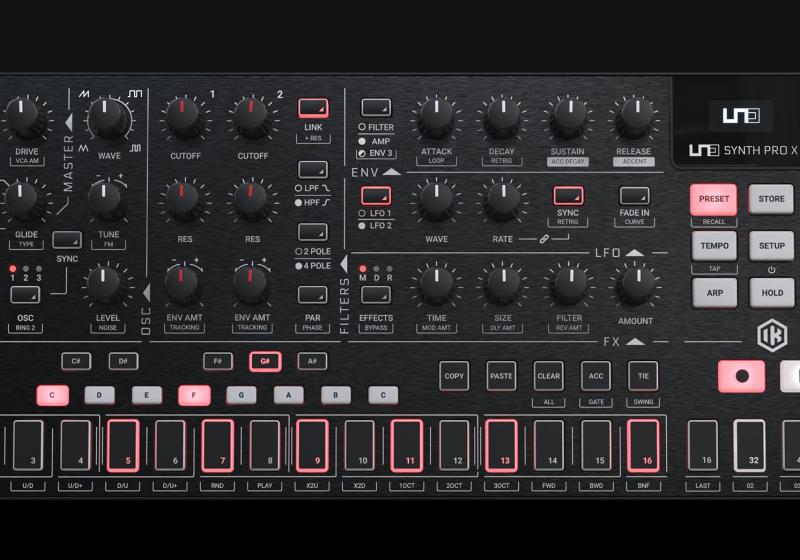Adjust the envelope ATTACK knob

pos(436,118)
